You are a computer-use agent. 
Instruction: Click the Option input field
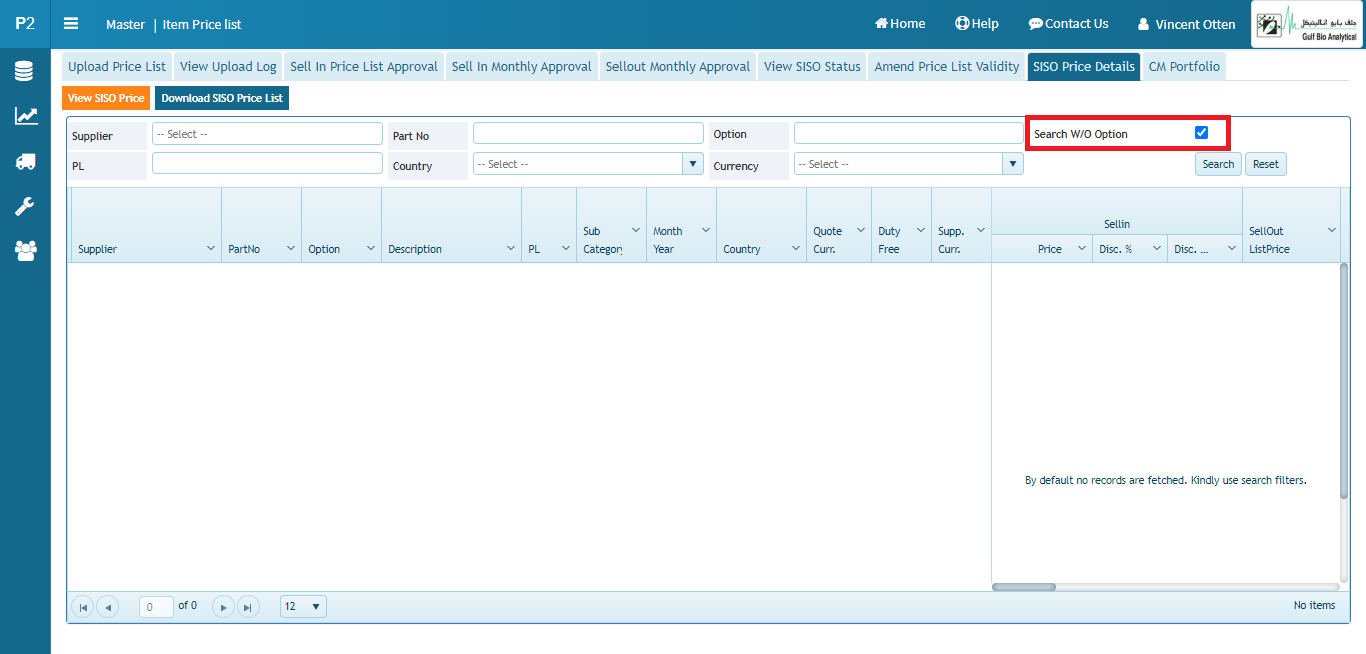click(x=909, y=133)
